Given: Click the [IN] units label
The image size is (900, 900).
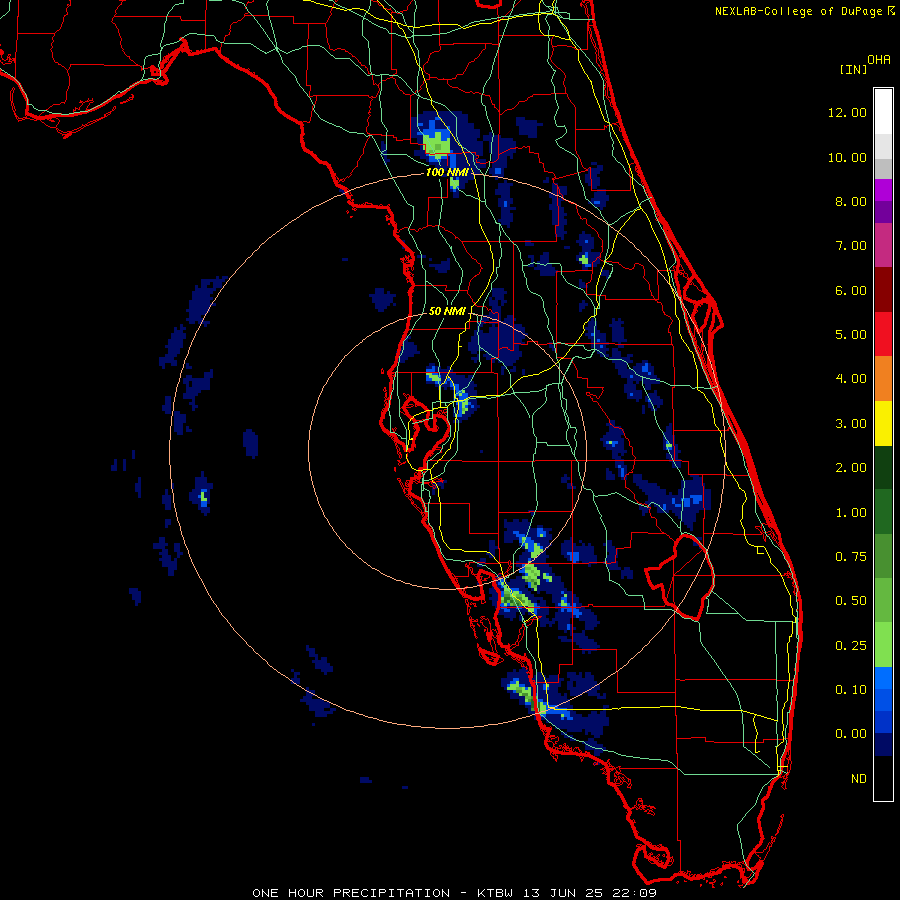Looking at the screenshot, I should pos(853,69).
